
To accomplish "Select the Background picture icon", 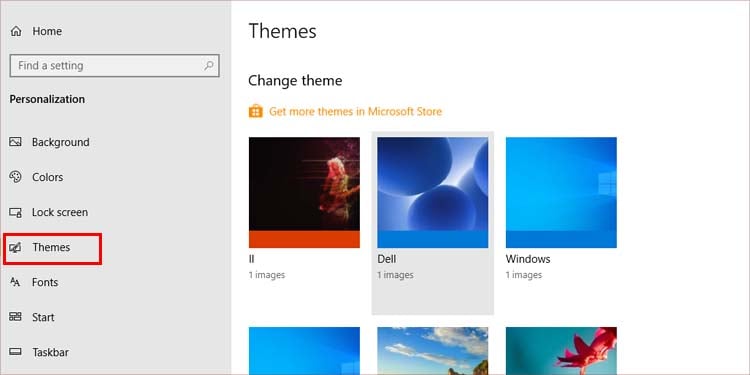I will (15, 142).
